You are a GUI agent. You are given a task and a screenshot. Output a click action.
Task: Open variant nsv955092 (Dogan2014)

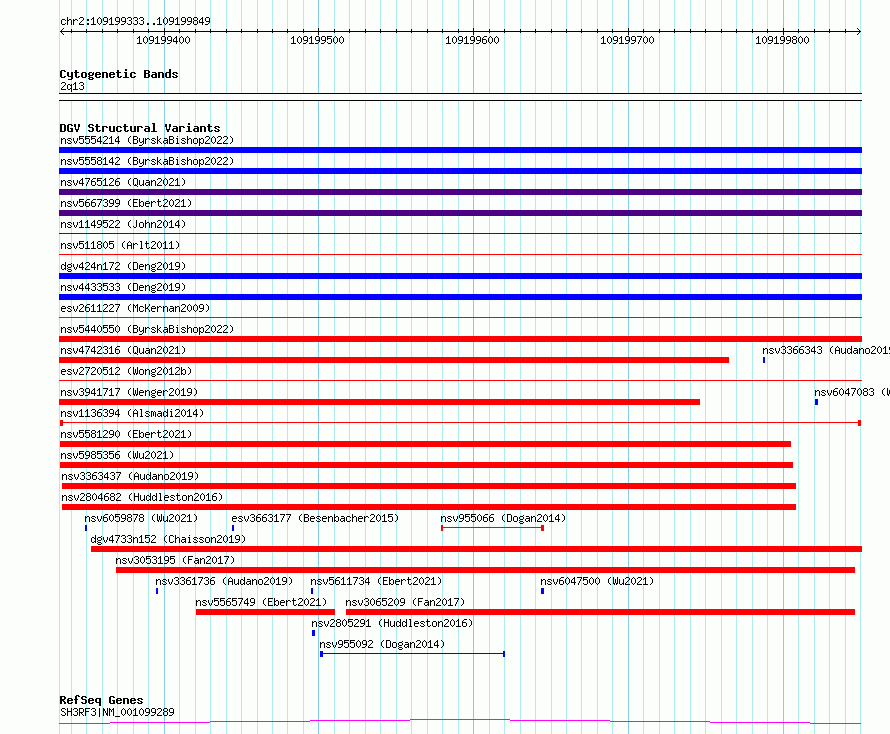coord(382,644)
